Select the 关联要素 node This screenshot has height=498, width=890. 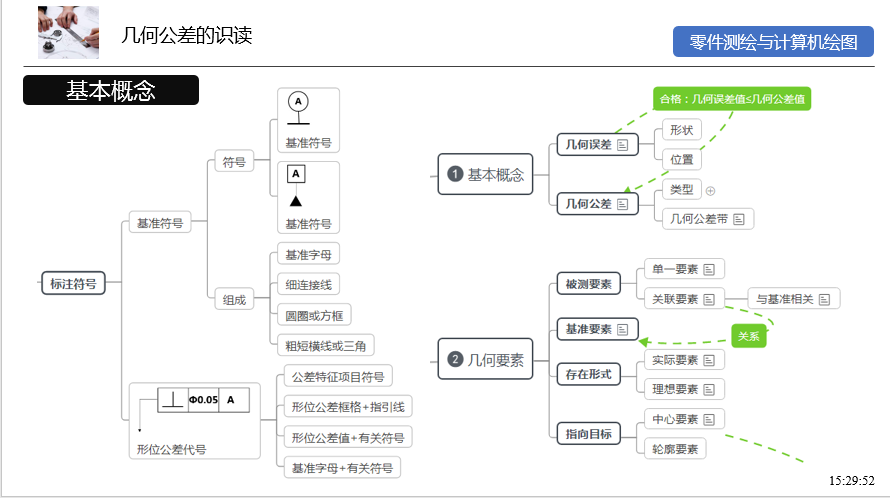685,299
